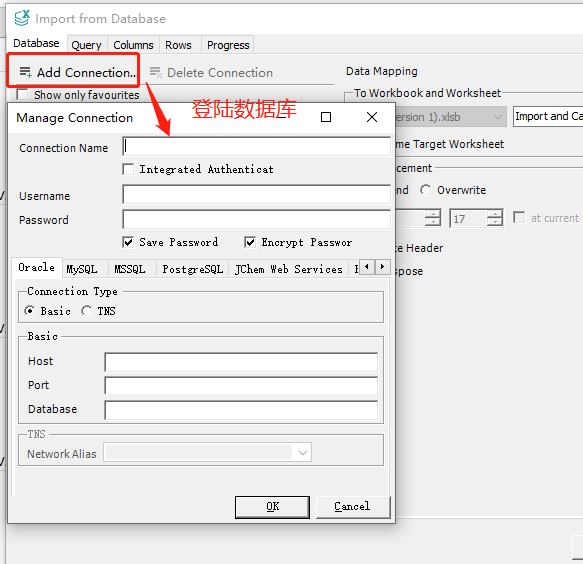
Task: Open the Query tab
Action: 86,45
